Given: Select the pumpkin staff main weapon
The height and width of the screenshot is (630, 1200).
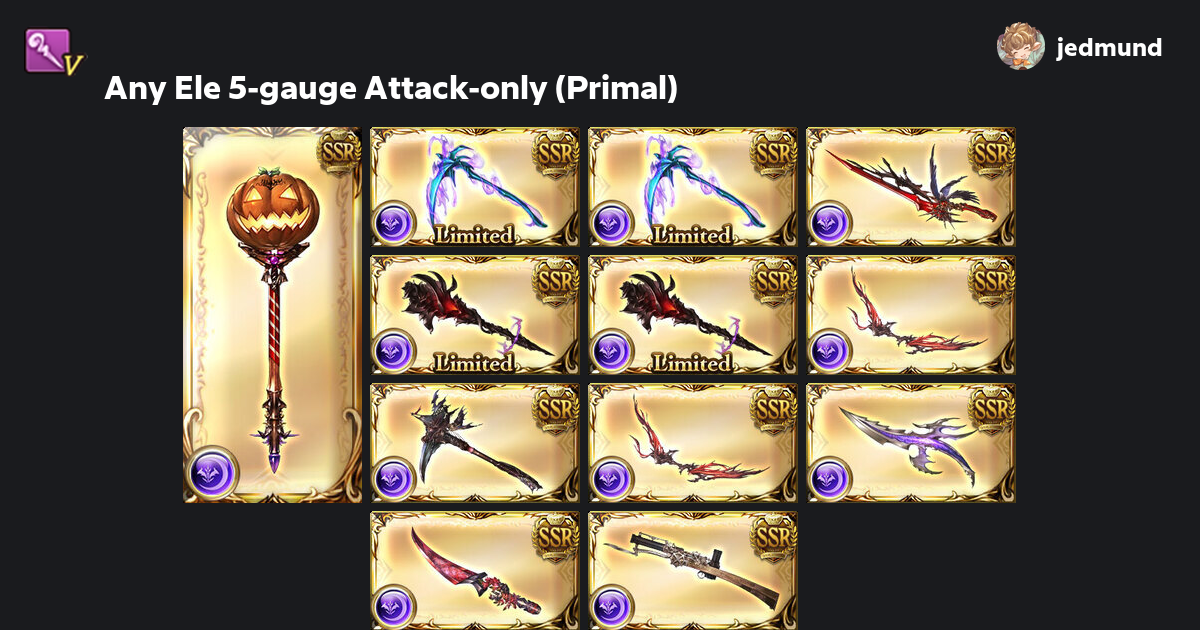Looking at the screenshot, I should pos(272,315).
